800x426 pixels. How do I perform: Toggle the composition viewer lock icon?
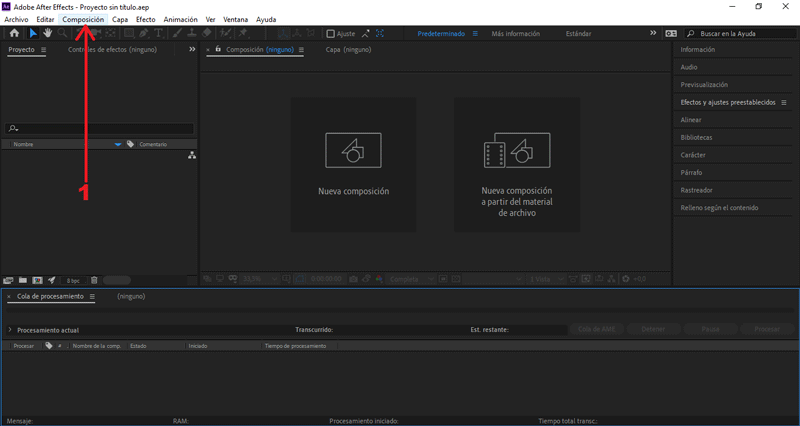pos(218,49)
